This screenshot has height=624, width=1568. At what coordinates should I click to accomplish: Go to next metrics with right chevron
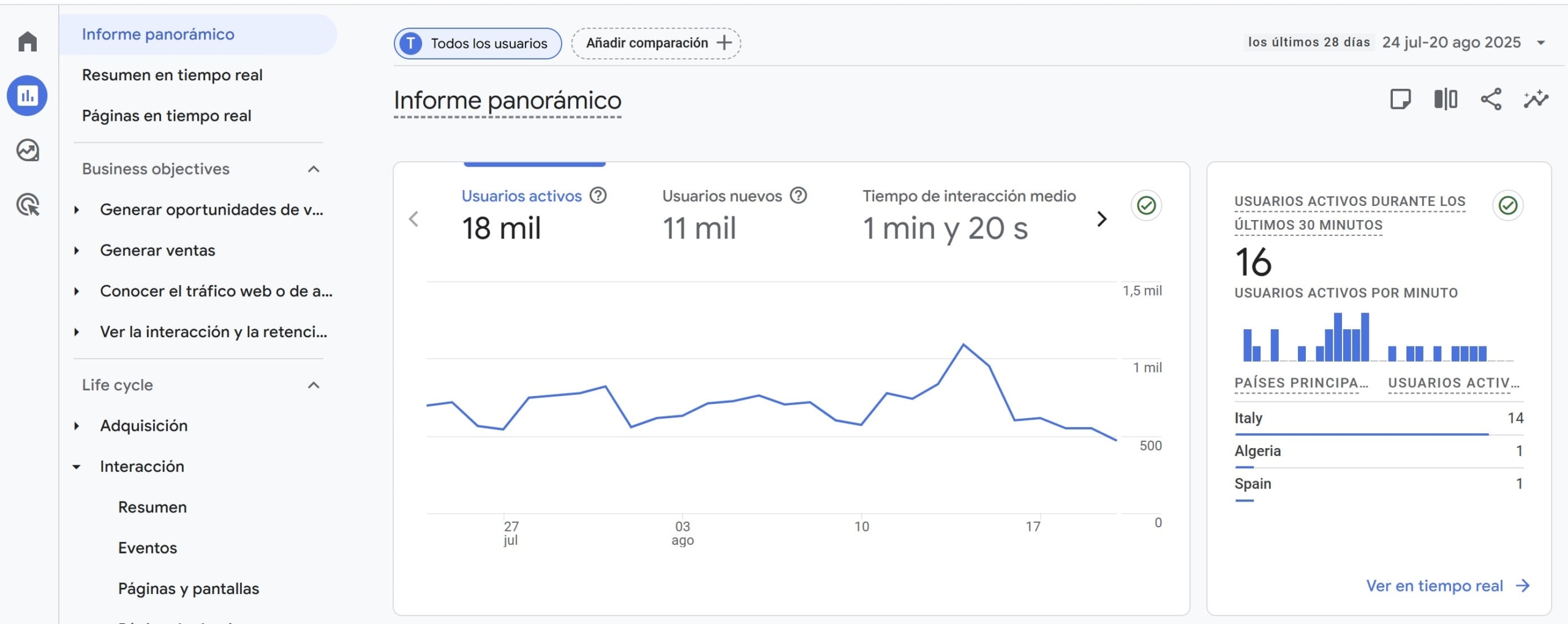coord(1102,219)
